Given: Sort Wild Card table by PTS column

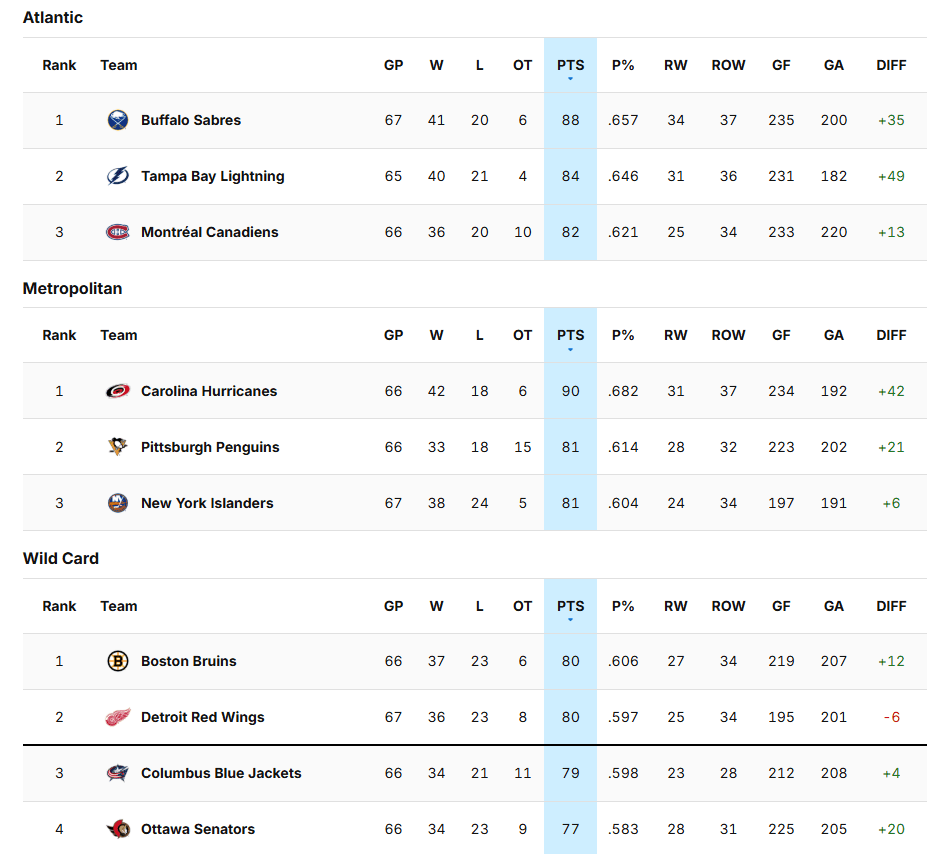Looking at the screenshot, I should pos(570,606).
